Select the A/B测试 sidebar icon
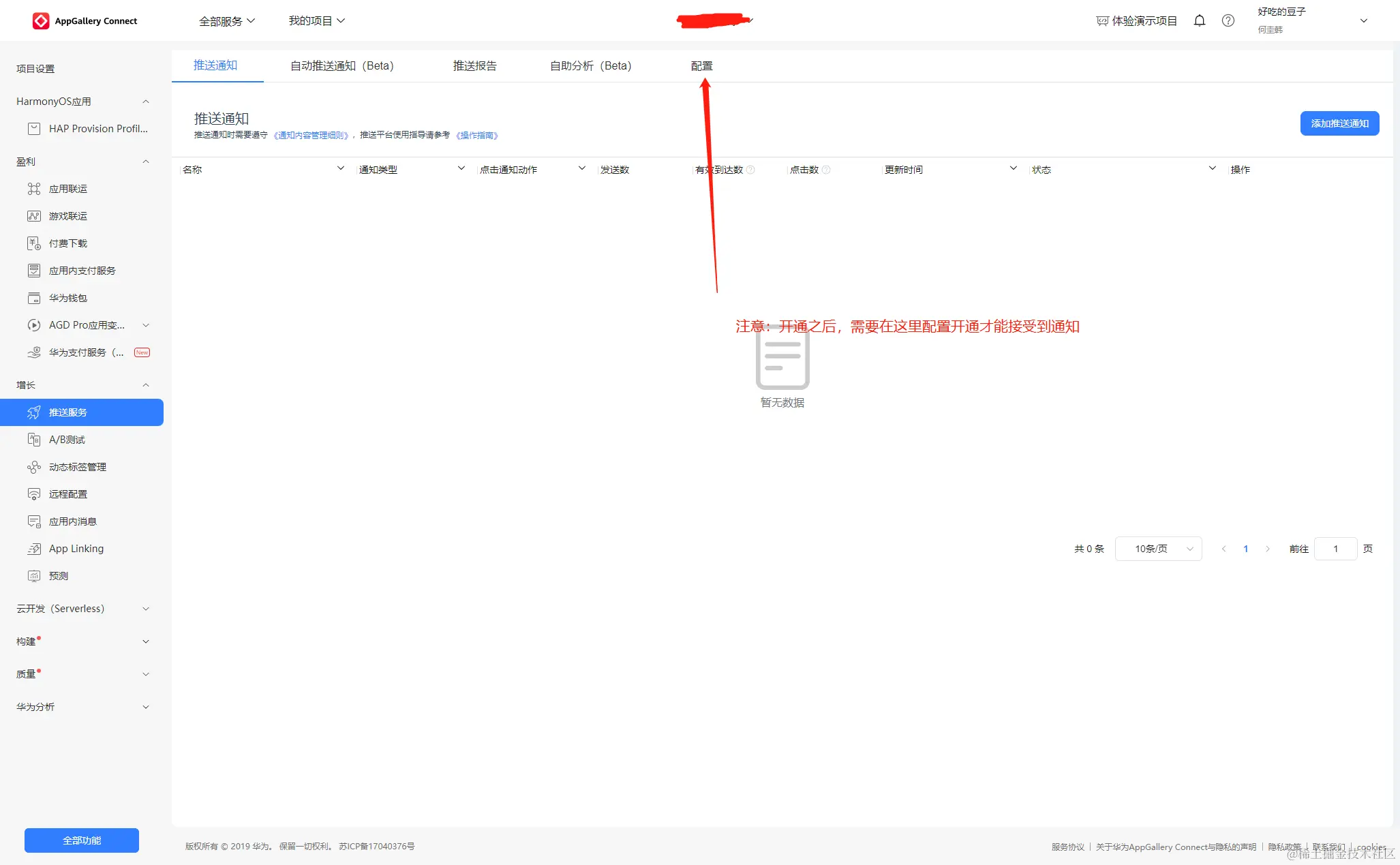This screenshot has height=865, width=1400. point(33,440)
